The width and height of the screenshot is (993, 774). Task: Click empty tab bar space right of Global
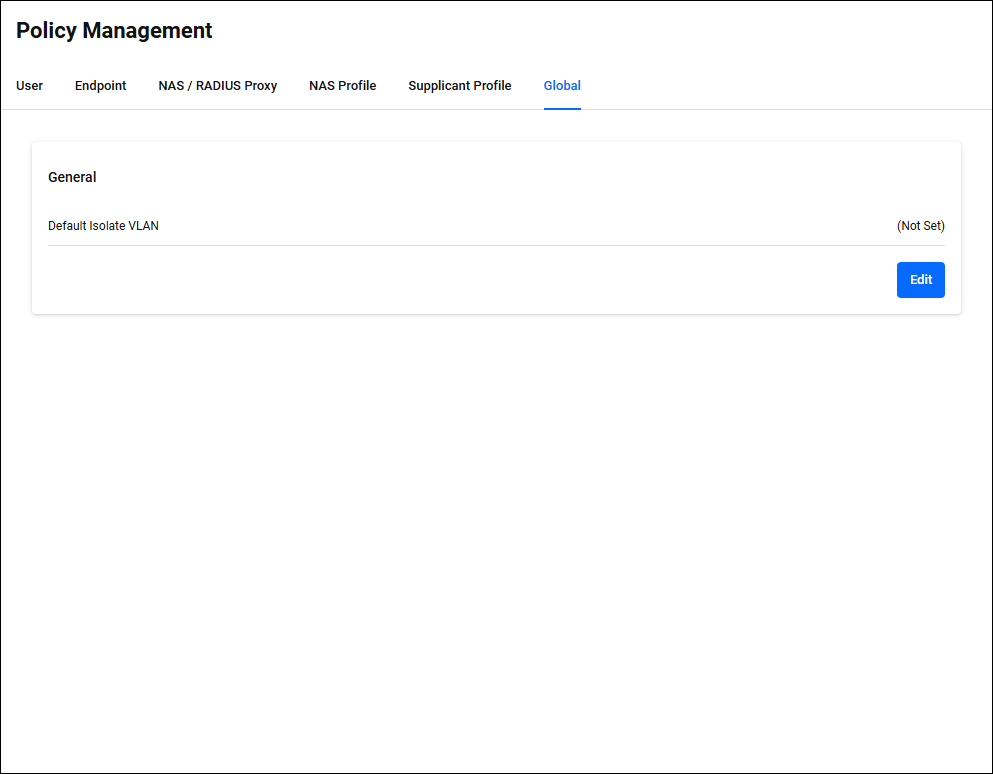780,86
